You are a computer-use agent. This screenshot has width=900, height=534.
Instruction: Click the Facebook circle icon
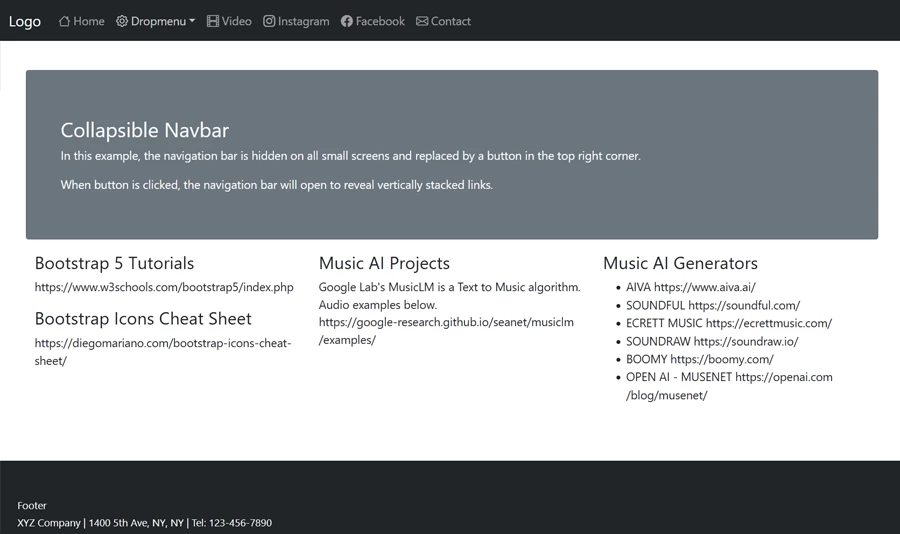(347, 21)
